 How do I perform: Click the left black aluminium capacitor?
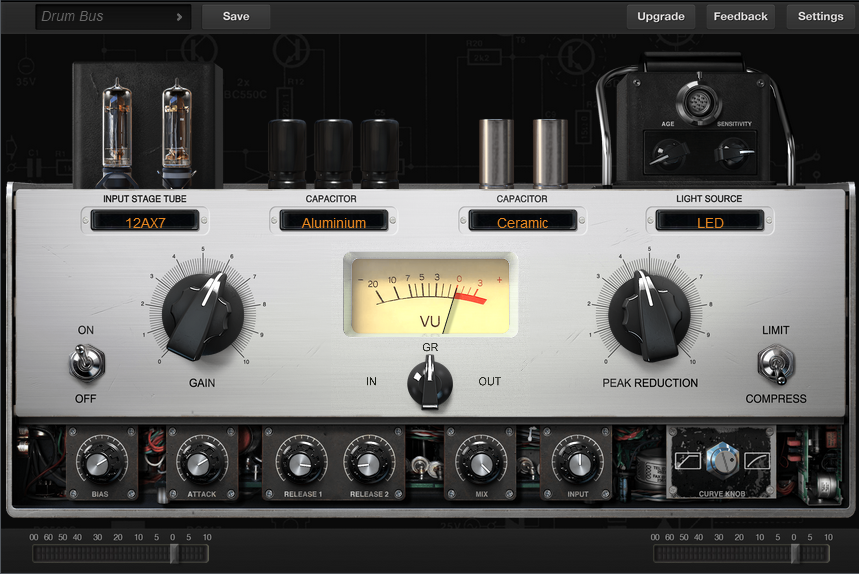click(287, 153)
